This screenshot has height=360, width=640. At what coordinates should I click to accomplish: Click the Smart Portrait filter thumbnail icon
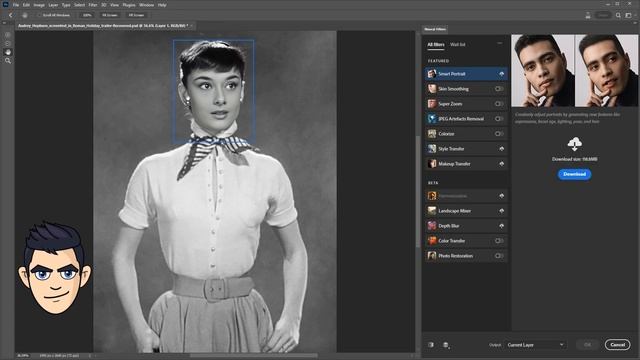click(x=431, y=74)
